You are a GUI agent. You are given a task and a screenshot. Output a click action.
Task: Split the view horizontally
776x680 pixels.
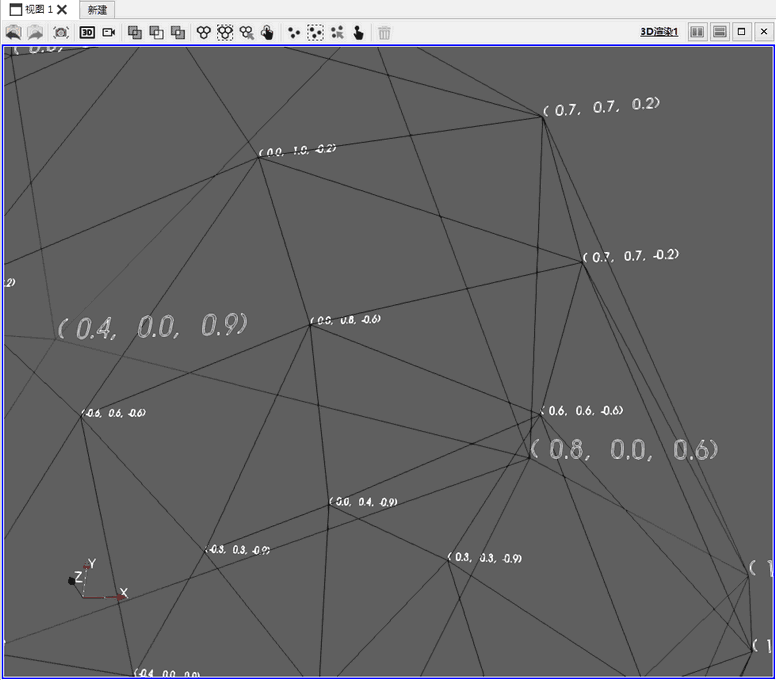[x=697, y=32]
